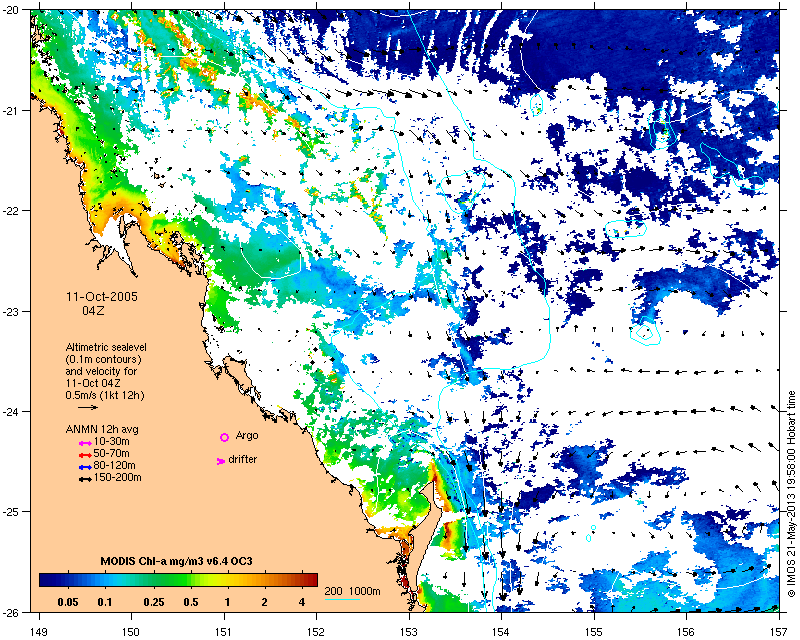
Task: Click the magenta drifter marker symbol
Action: [x=220, y=461]
